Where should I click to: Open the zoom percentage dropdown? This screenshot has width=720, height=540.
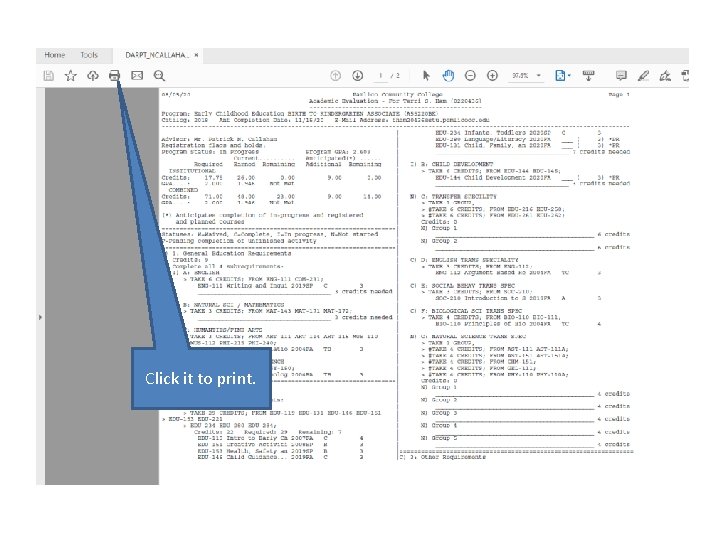point(539,75)
